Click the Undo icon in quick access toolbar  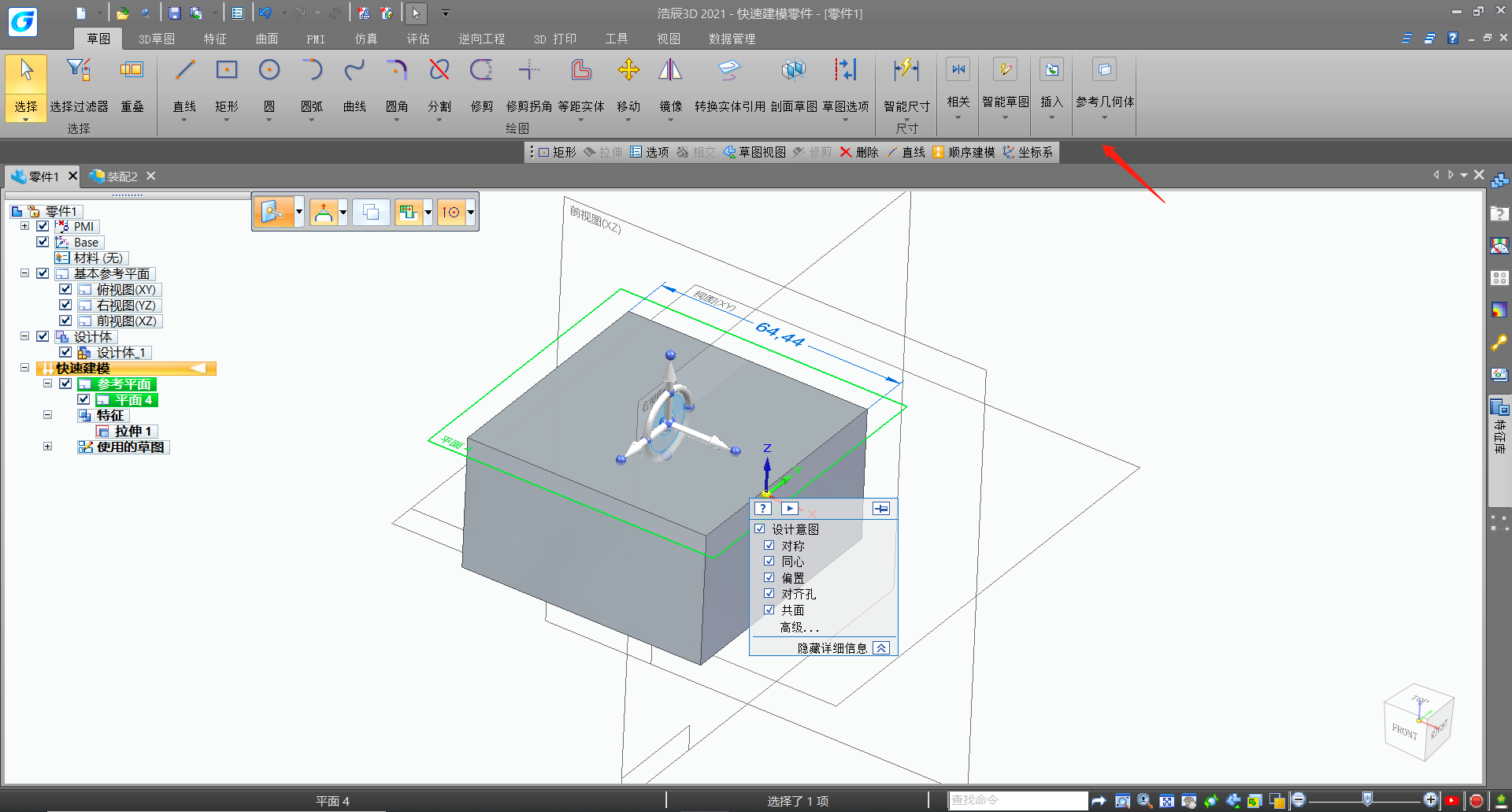[265, 13]
